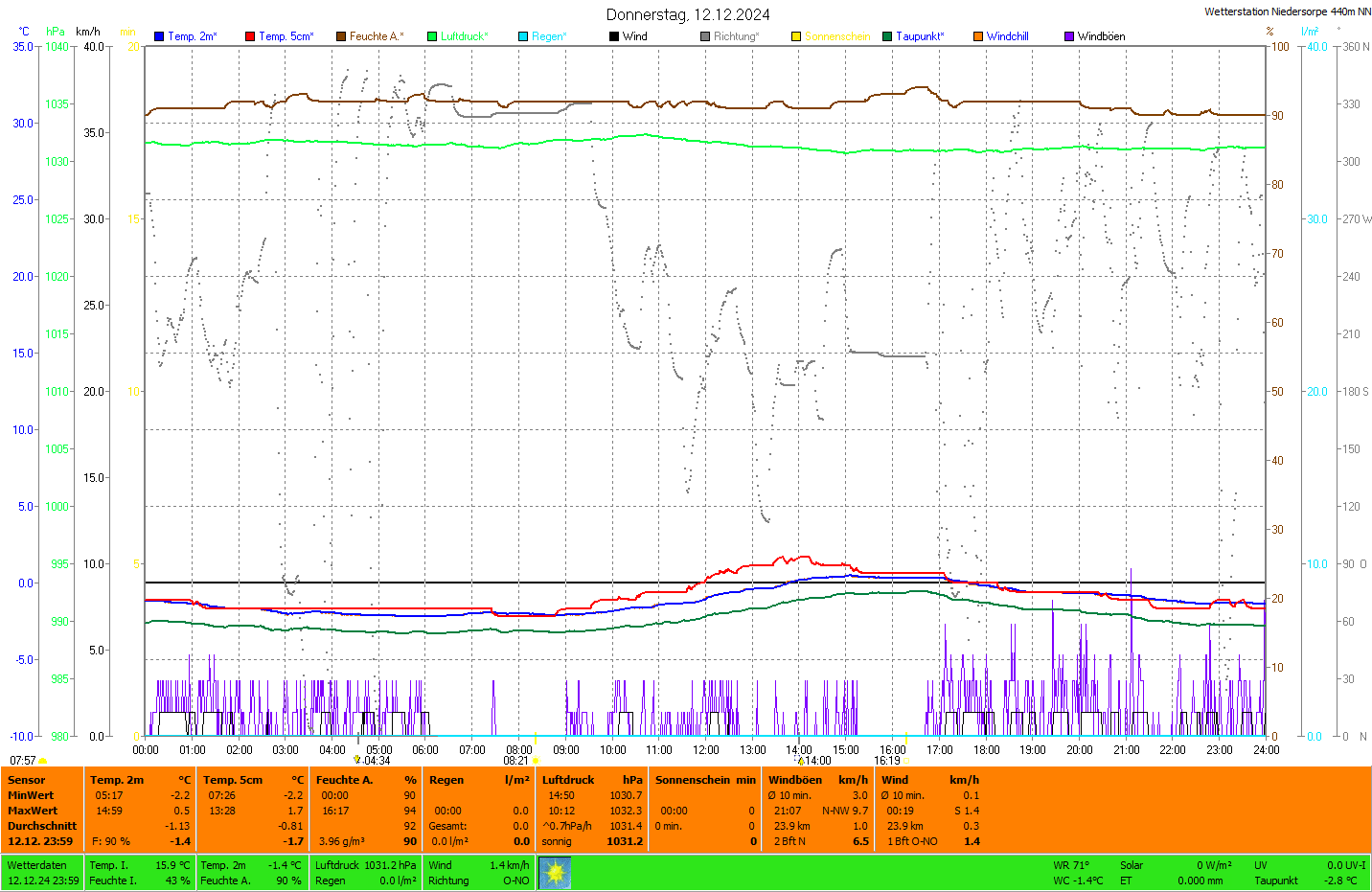Click the brown Feuchte A. legend square
Viewport: 1372px width, 892px height.
[341, 36]
